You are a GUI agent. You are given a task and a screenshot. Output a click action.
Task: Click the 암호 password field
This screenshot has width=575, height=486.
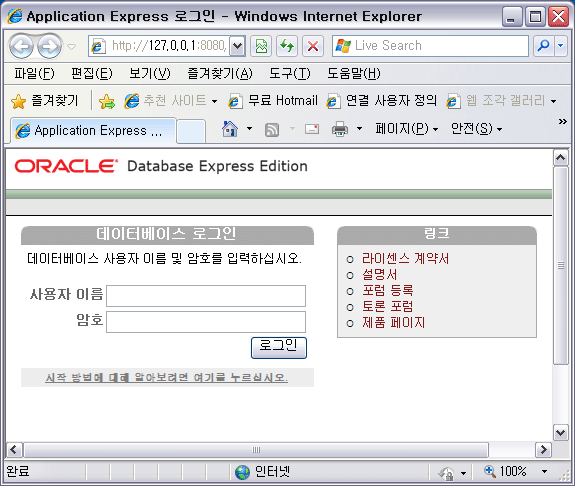click(x=206, y=322)
